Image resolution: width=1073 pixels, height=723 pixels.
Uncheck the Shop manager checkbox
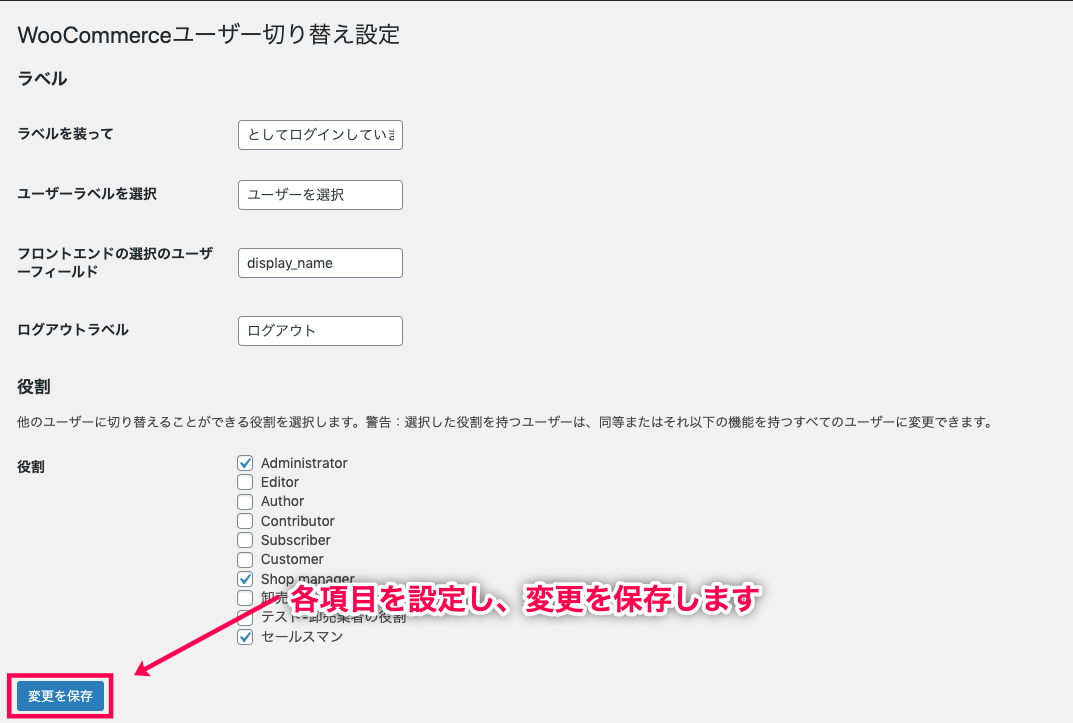click(x=245, y=579)
